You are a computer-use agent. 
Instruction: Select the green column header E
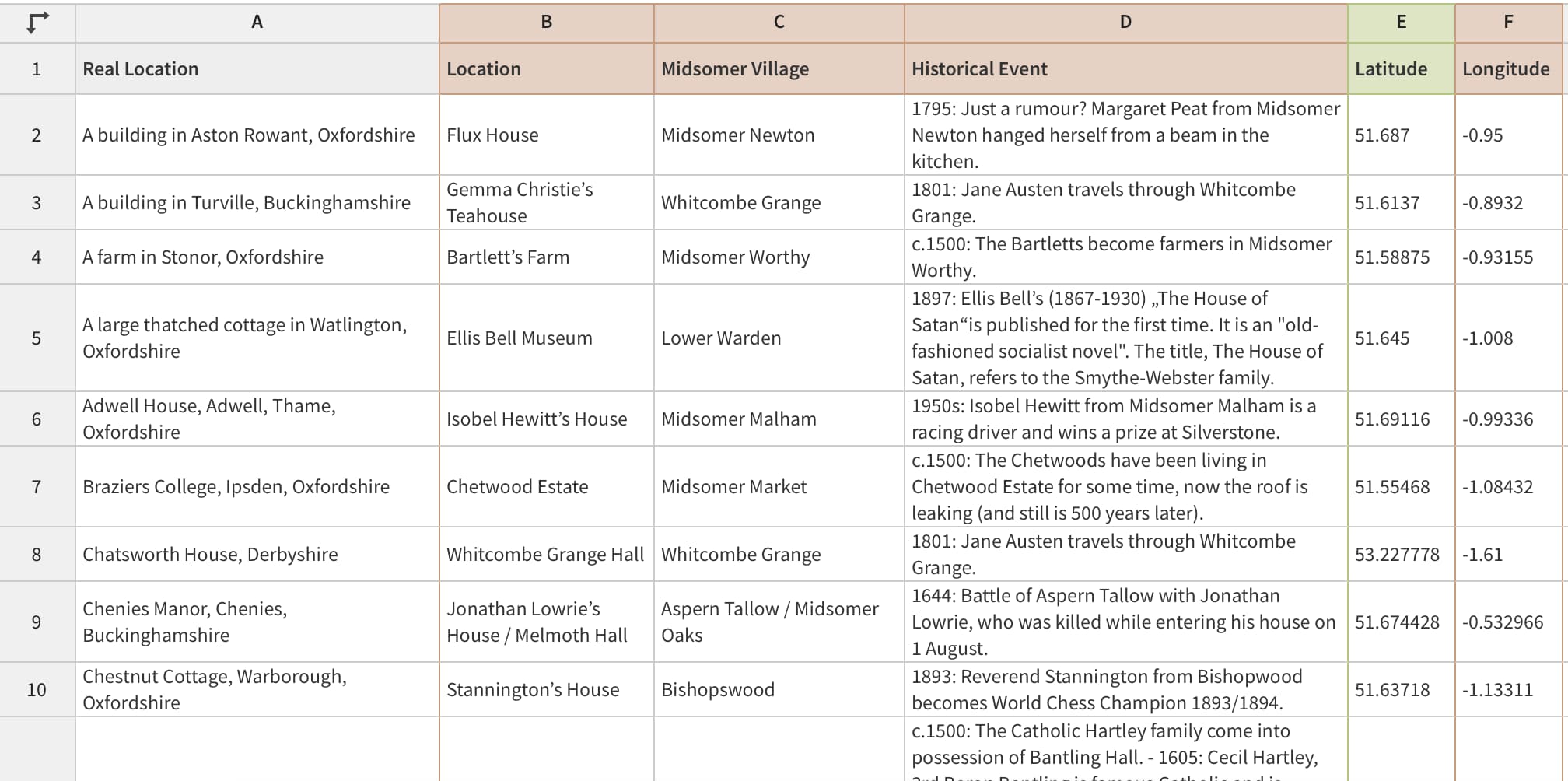click(1401, 22)
